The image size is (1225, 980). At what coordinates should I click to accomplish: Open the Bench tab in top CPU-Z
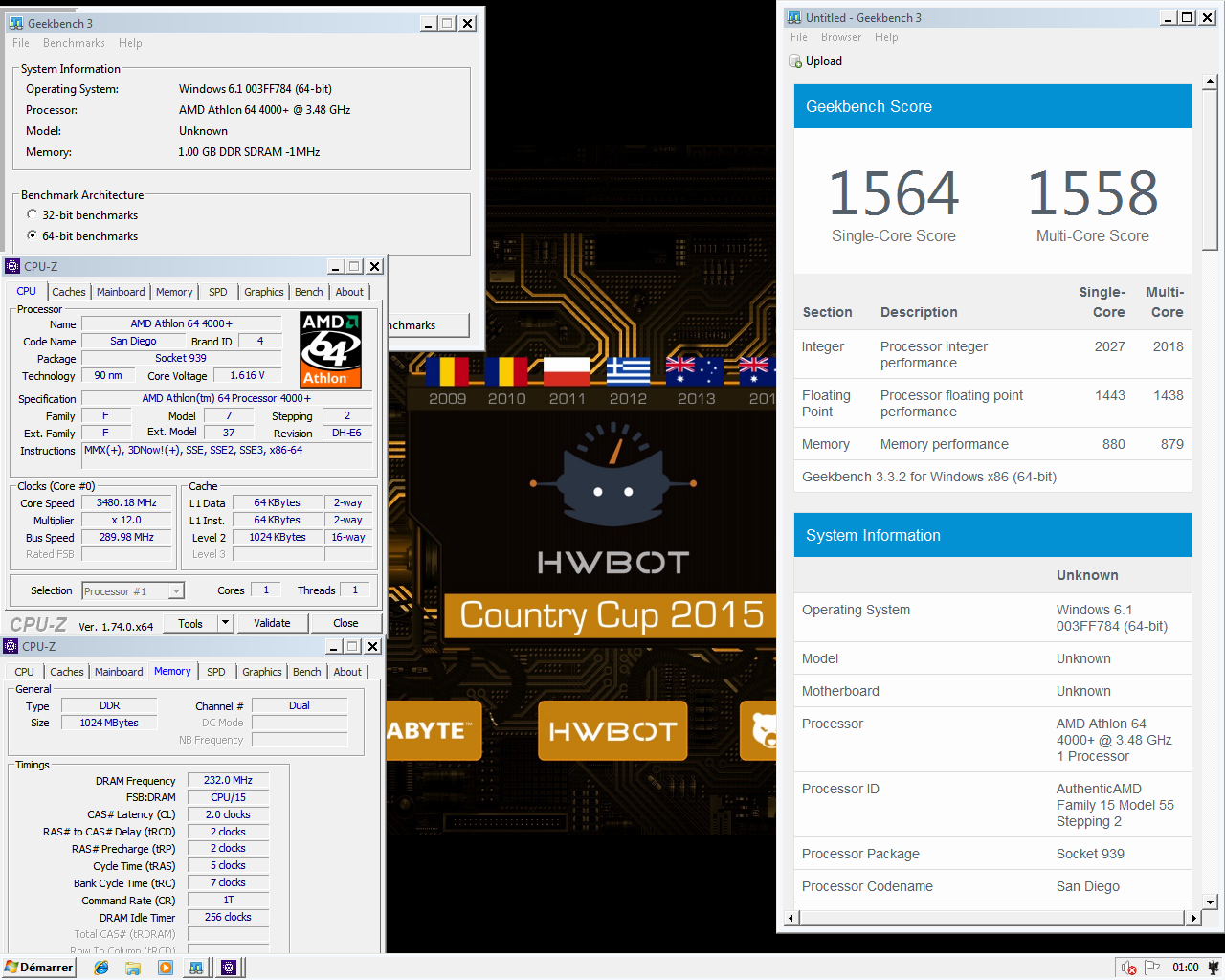(x=308, y=292)
